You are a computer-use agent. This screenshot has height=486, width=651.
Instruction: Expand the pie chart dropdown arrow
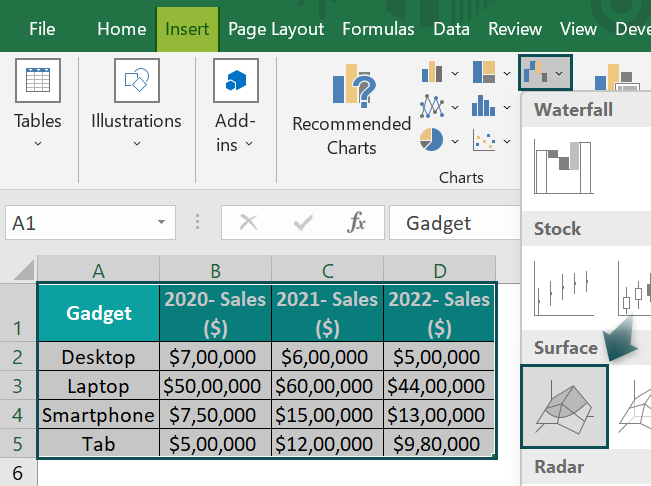[455, 141]
